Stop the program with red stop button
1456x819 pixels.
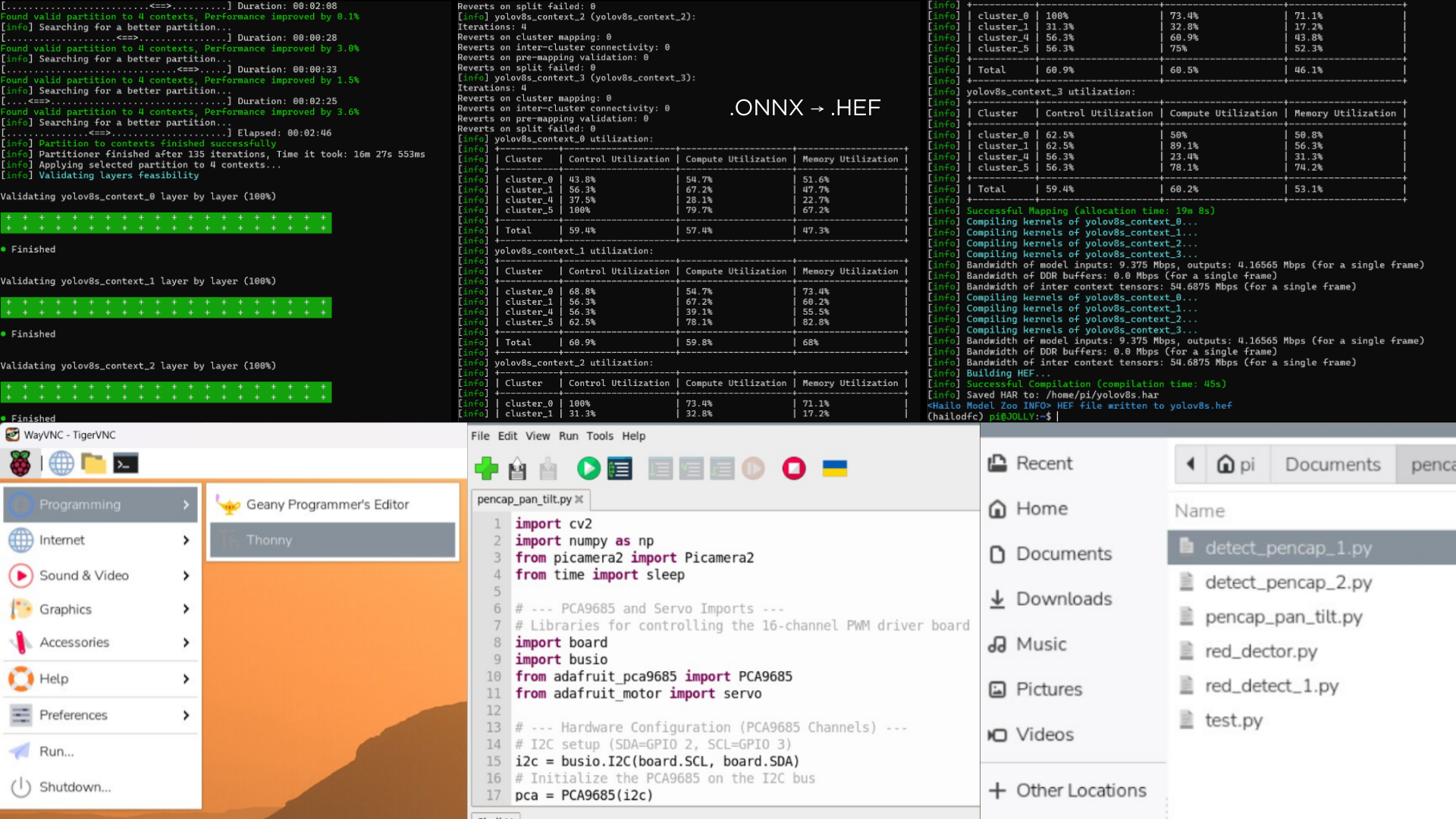point(794,469)
